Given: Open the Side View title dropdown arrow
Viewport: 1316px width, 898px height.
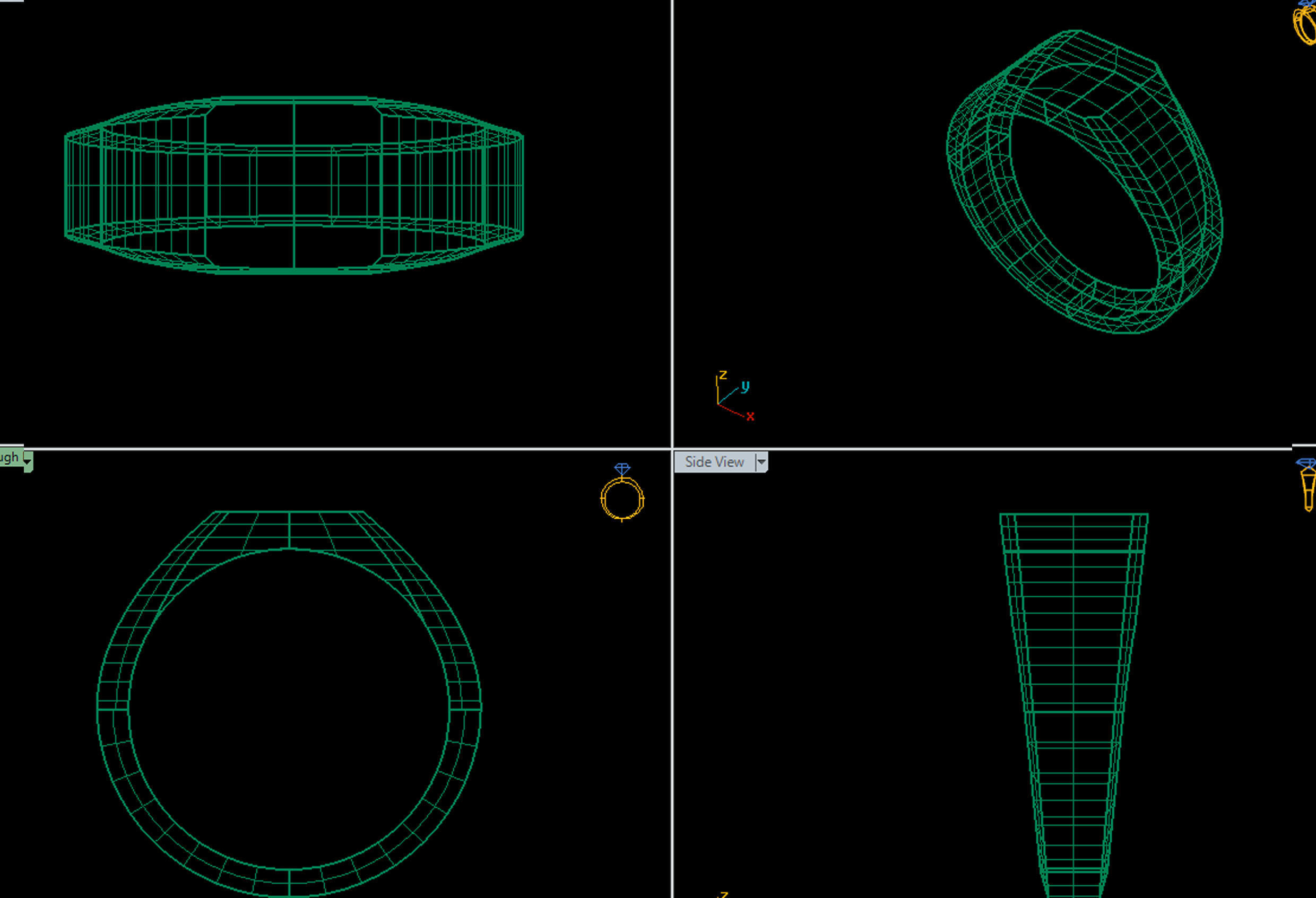Looking at the screenshot, I should point(761,463).
